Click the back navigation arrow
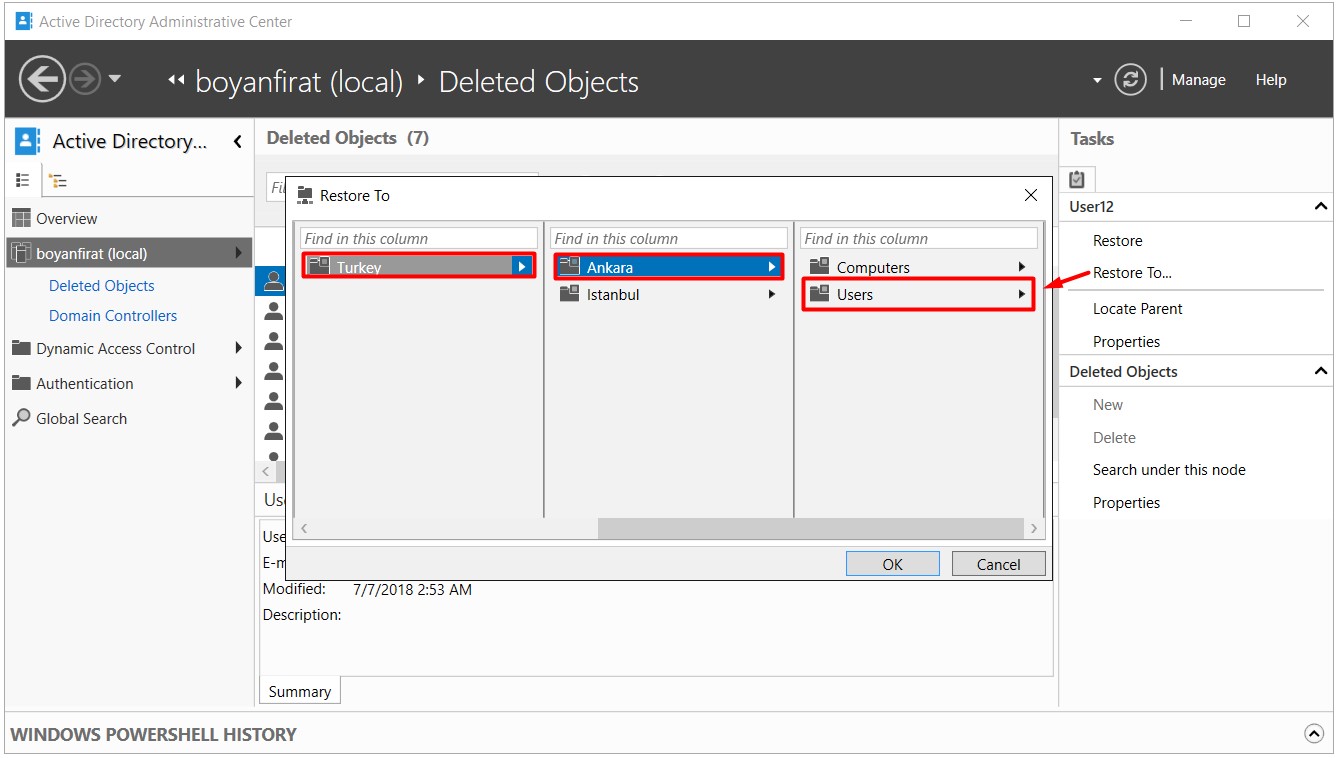 (x=42, y=79)
